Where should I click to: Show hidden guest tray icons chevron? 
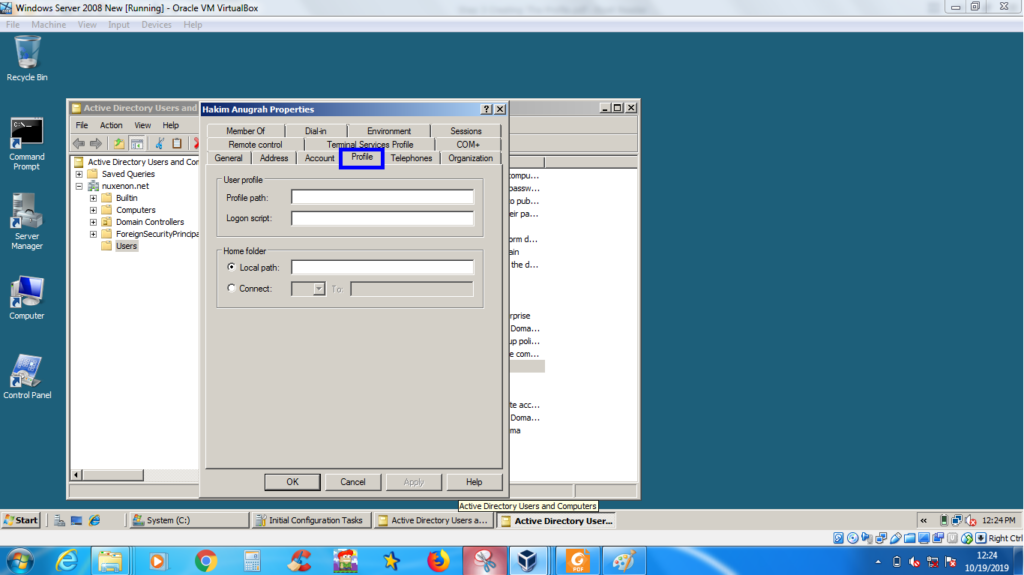pos(923,521)
